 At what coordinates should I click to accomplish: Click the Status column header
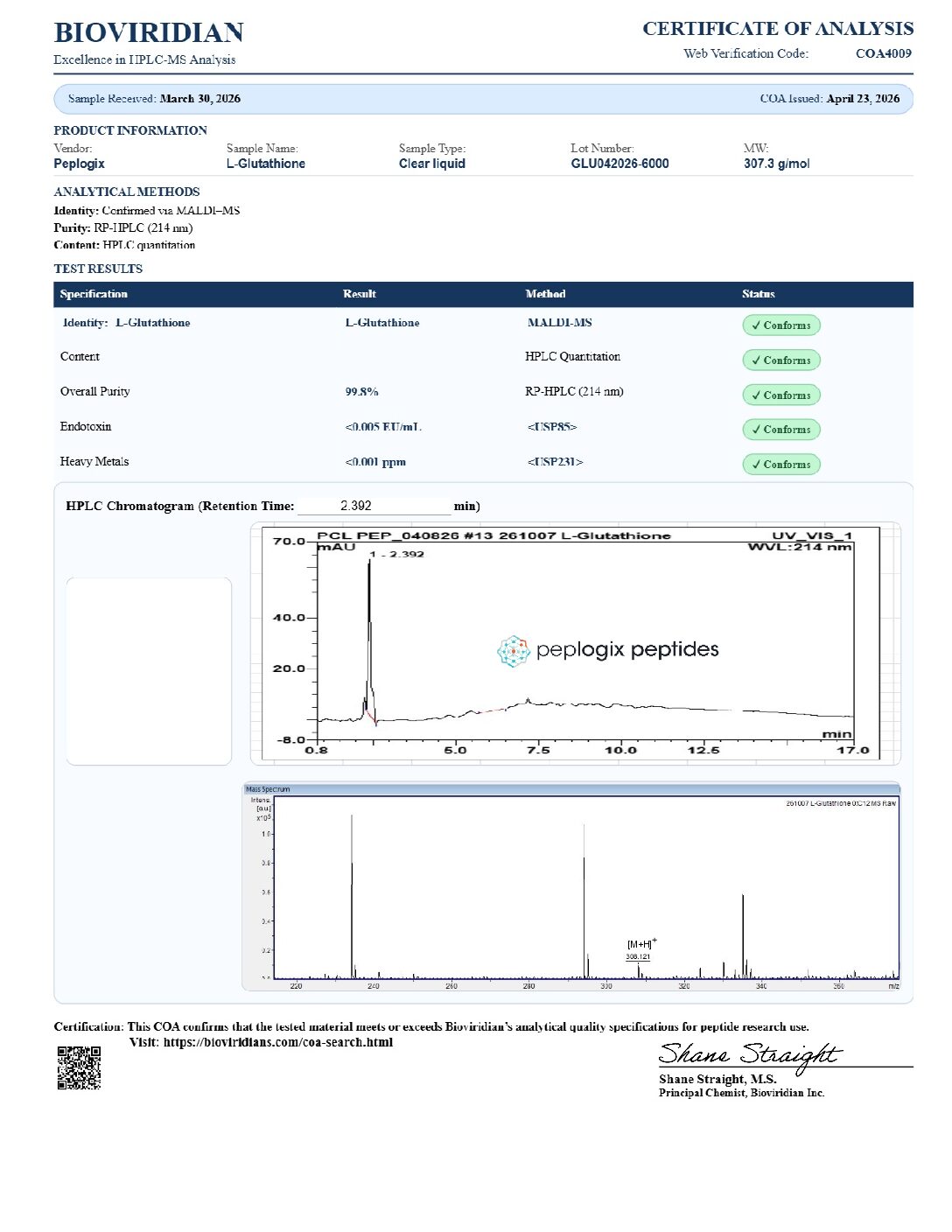point(759,294)
